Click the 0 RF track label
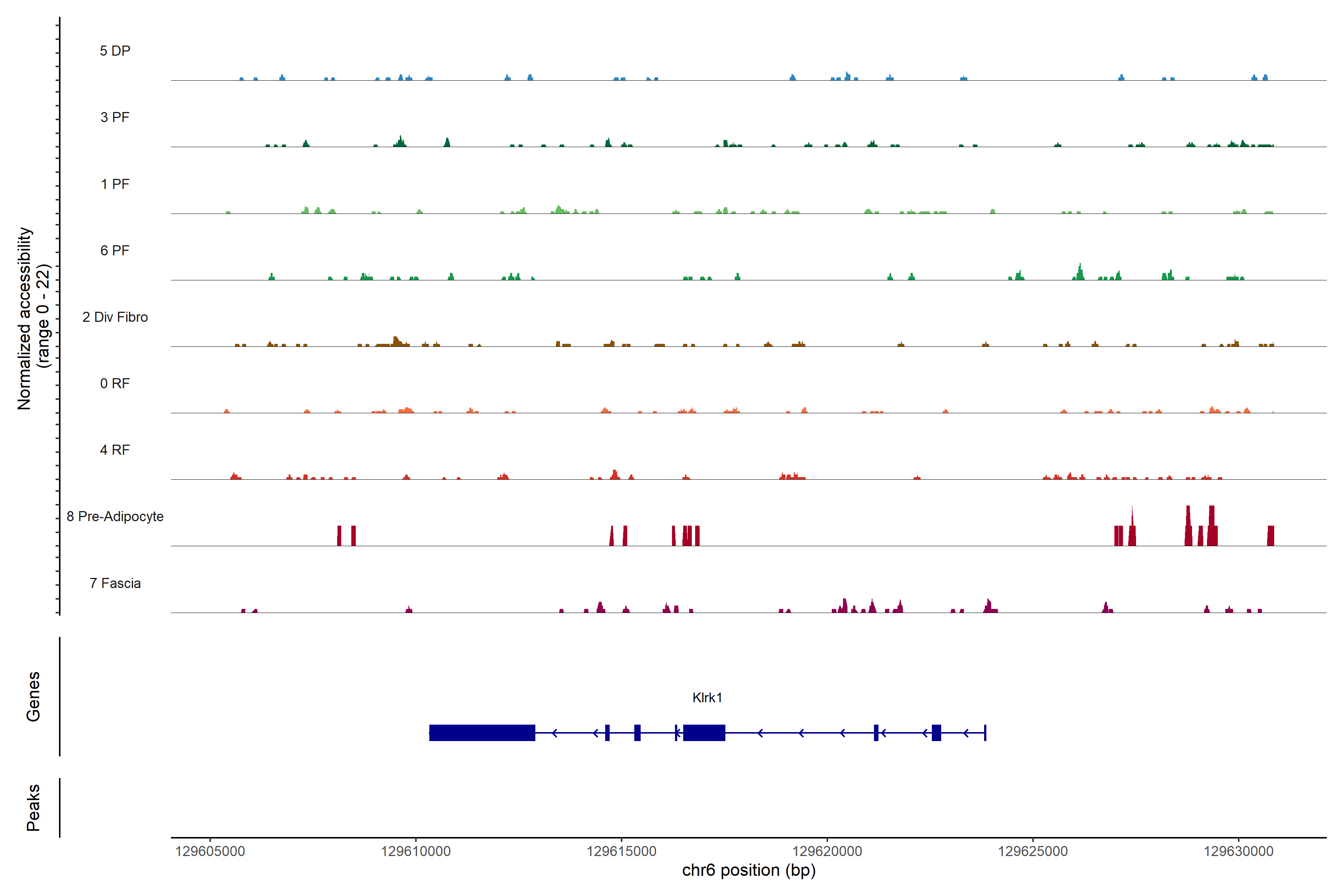Viewport: 1344px width, 896px height. coord(115,383)
